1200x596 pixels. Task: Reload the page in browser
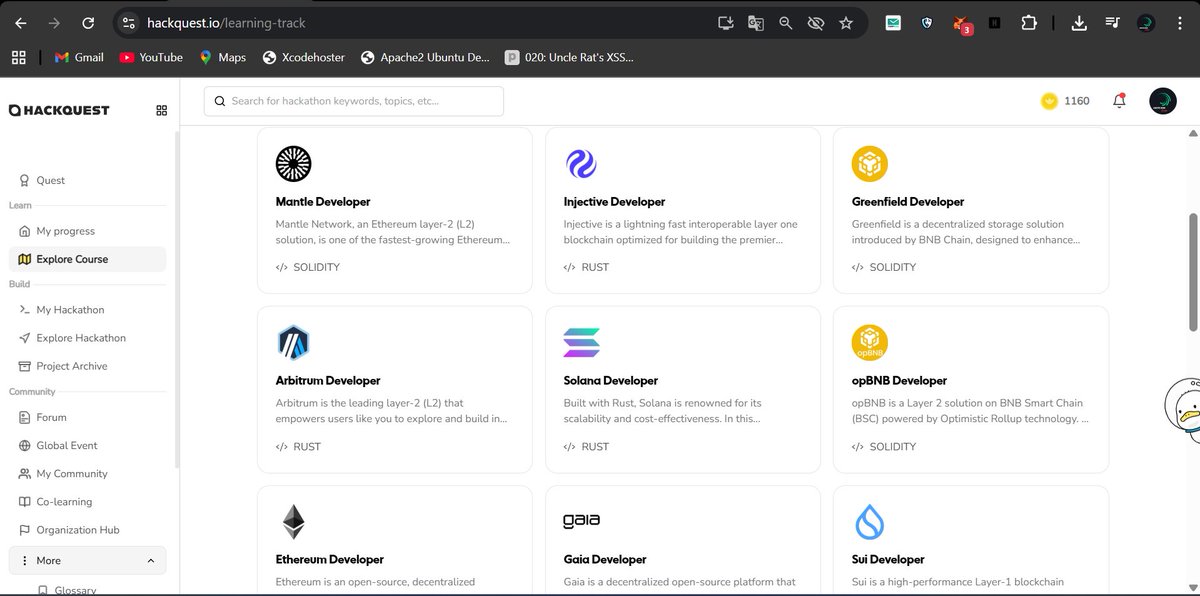coord(88,22)
